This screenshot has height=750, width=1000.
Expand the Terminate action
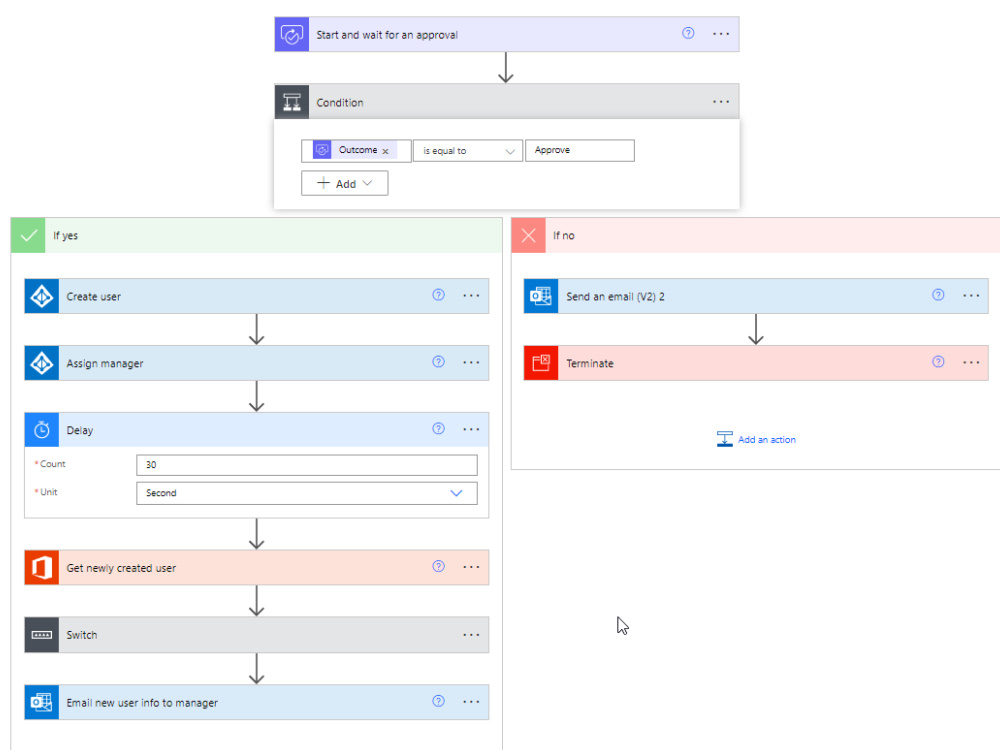(756, 363)
